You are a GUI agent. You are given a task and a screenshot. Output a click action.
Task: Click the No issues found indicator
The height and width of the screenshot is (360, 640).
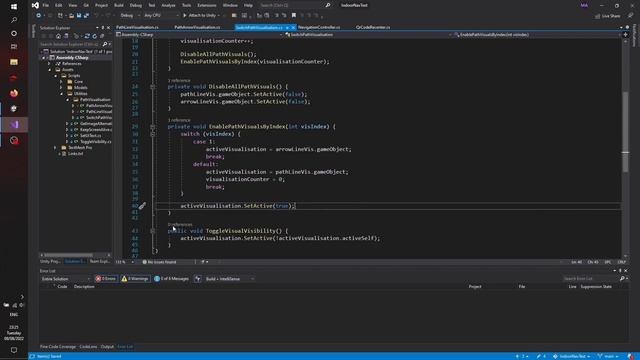pyautogui.click(x=160, y=262)
